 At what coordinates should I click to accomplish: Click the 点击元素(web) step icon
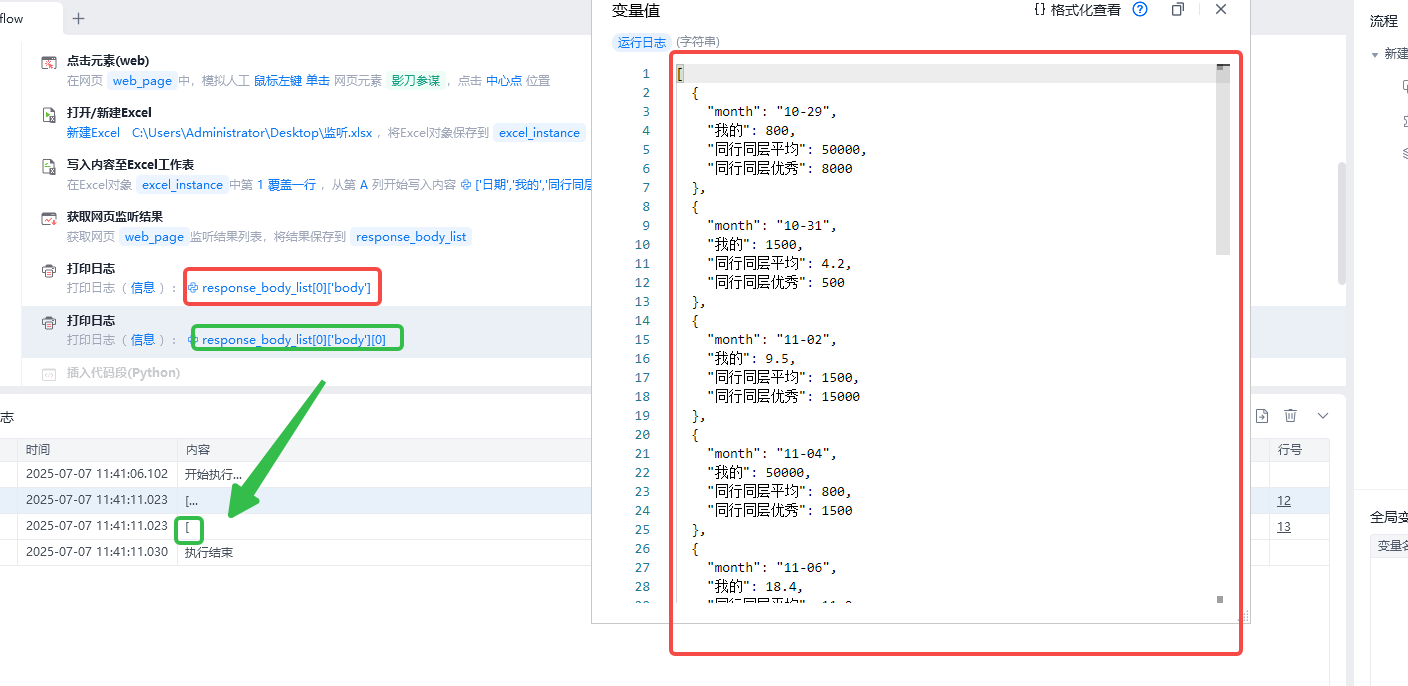(x=48, y=63)
